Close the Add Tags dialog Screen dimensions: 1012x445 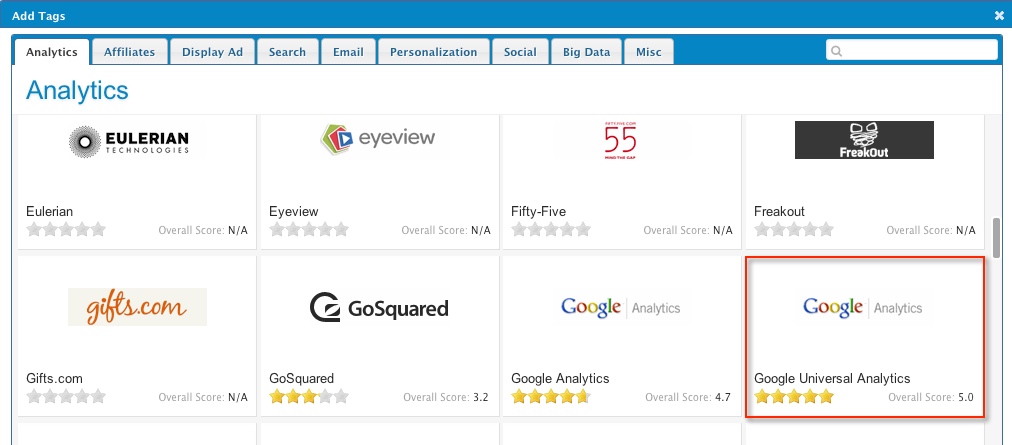[x=999, y=16]
